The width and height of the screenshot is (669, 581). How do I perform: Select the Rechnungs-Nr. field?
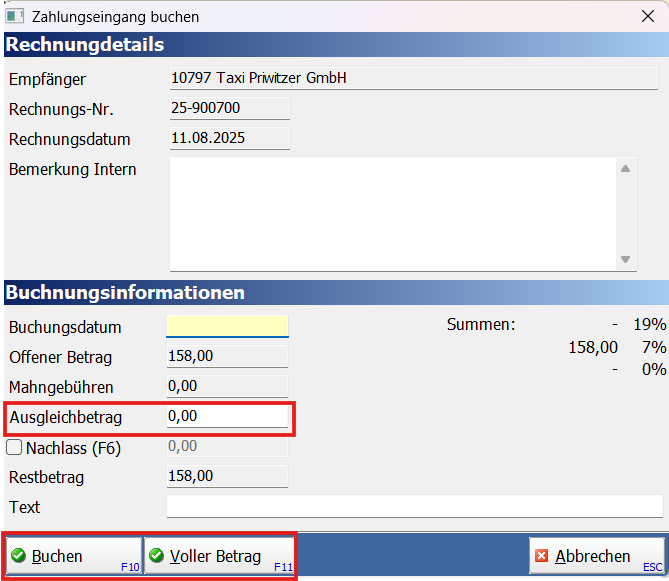[228, 109]
